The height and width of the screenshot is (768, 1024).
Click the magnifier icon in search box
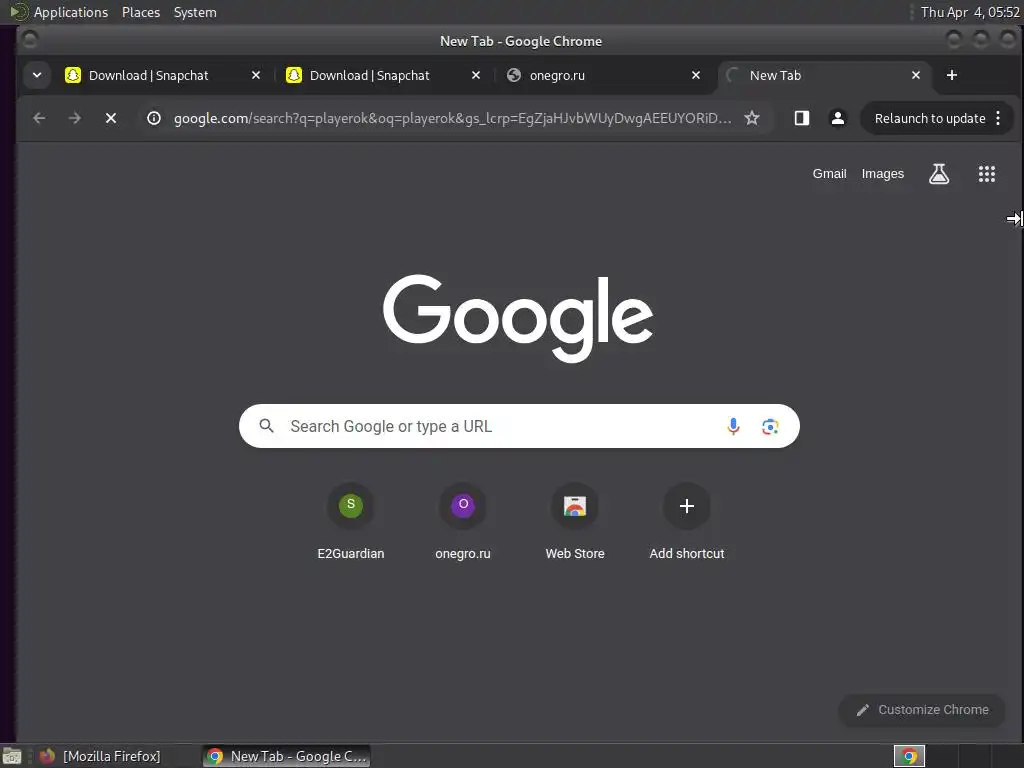[266, 426]
